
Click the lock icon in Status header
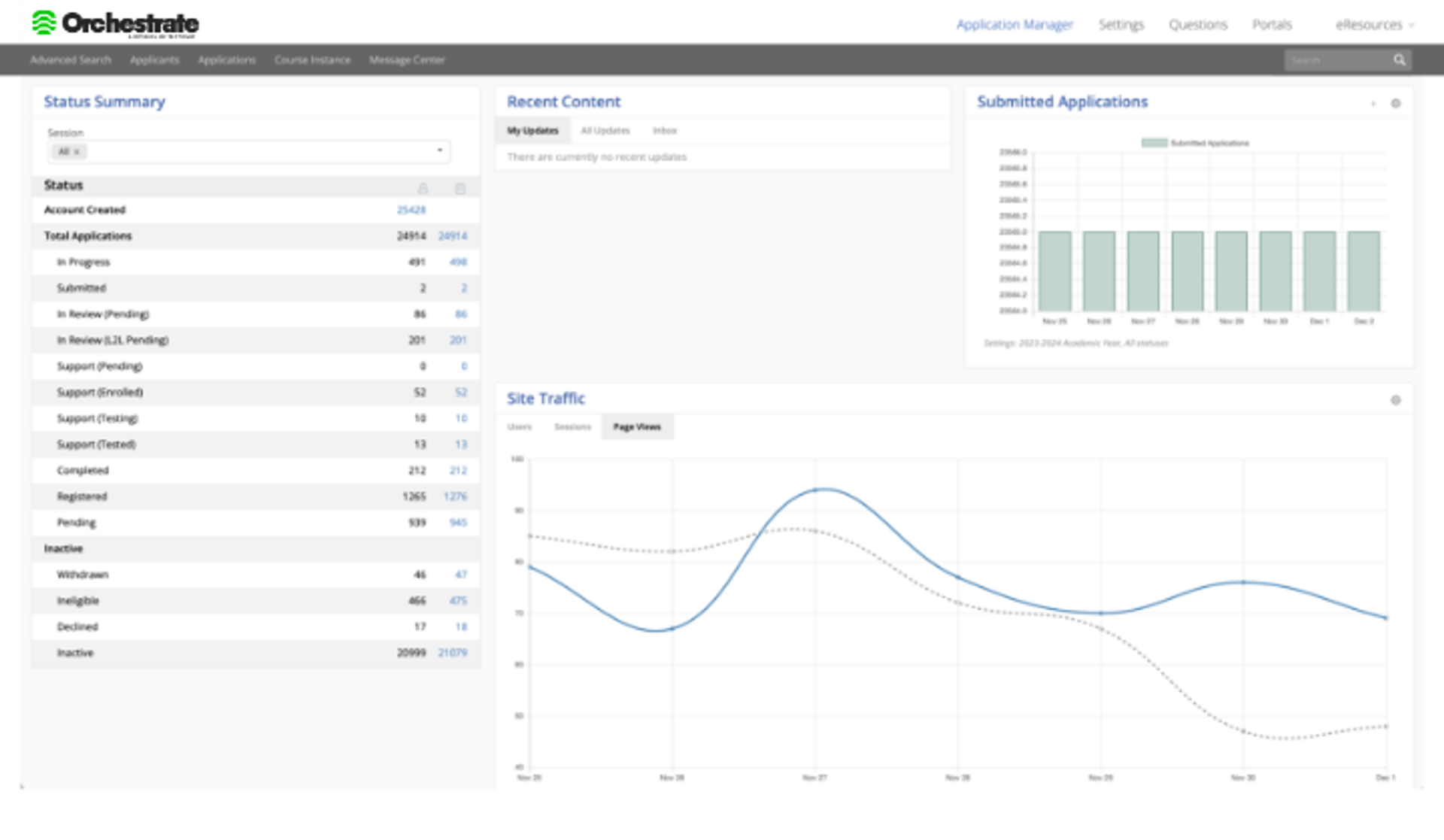(x=423, y=188)
